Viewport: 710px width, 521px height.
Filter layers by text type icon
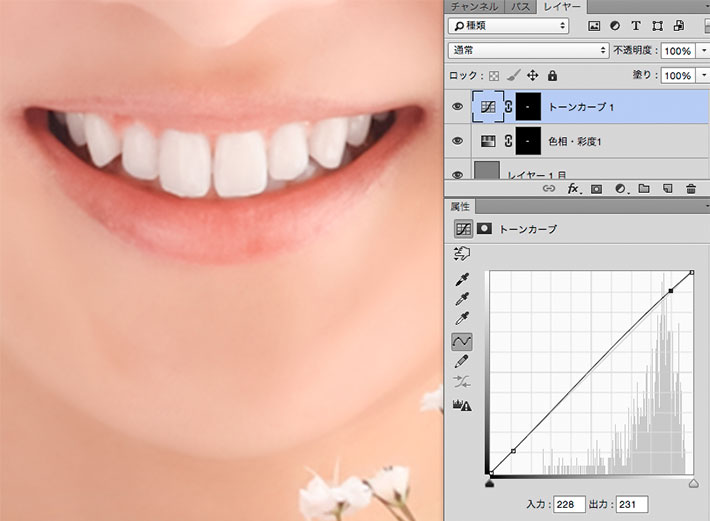click(x=636, y=26)
